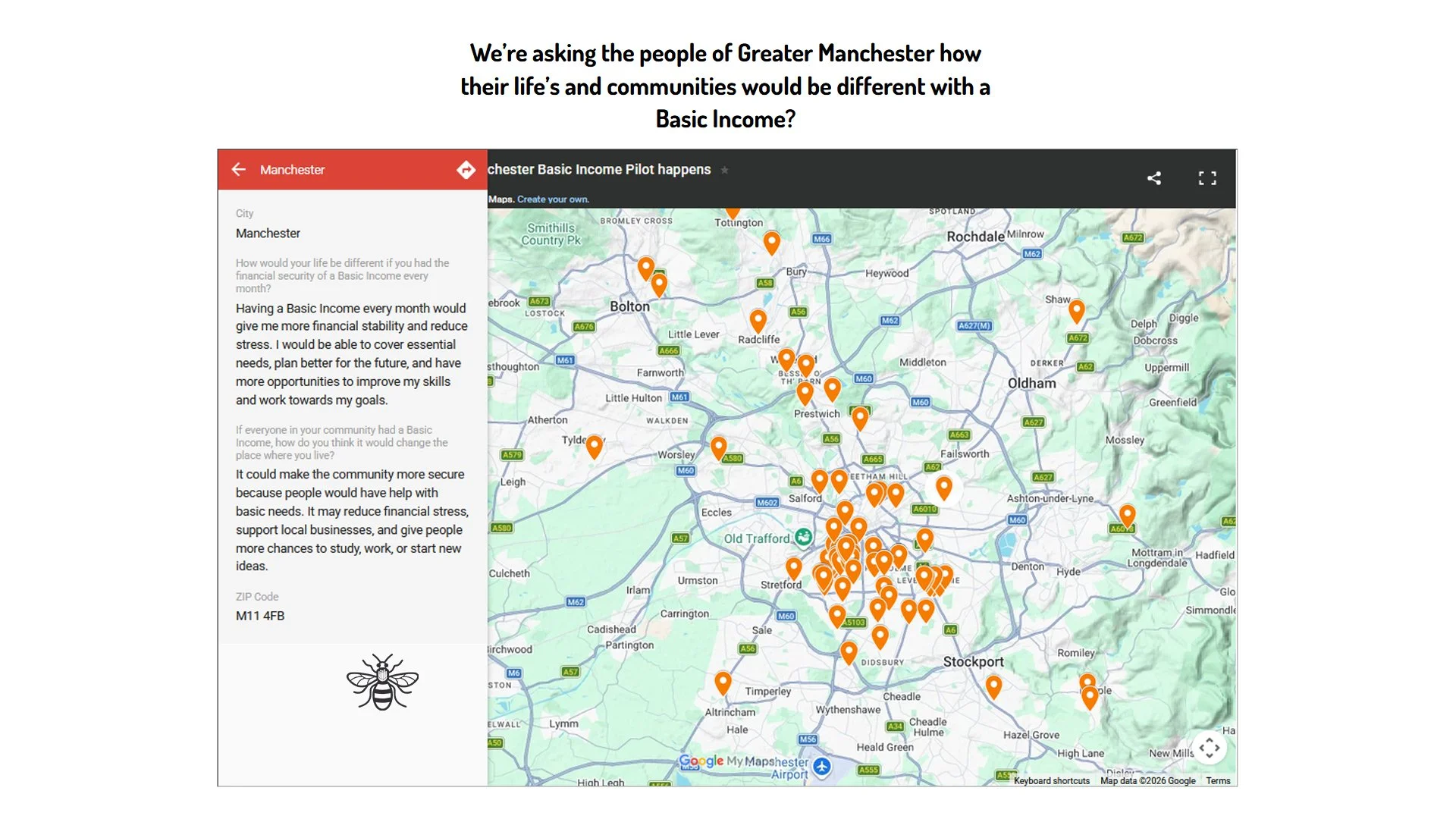Select the upper orange pin north of Bolton
Viewport: 1456px width, 819px height.
click(x=645, y=268)
